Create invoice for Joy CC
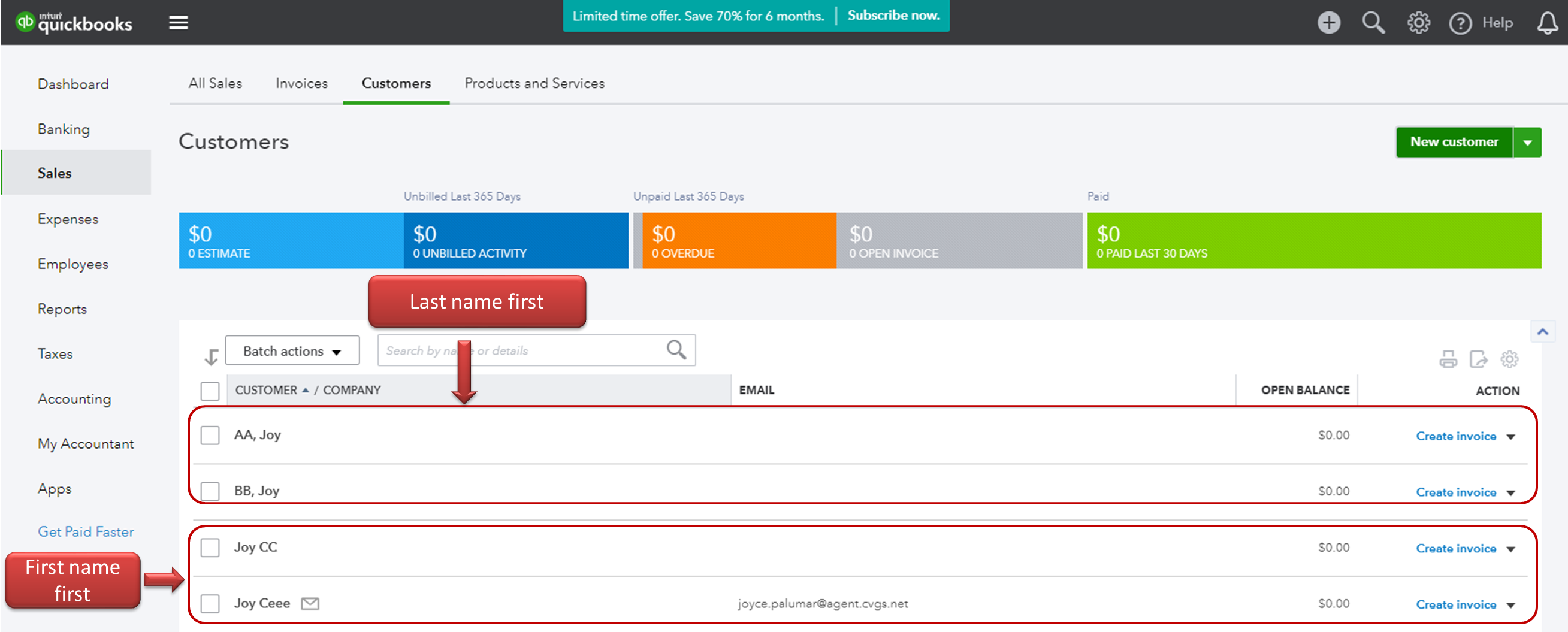The height and width of the screenshot is (632, 1568). pos(1455,549)
